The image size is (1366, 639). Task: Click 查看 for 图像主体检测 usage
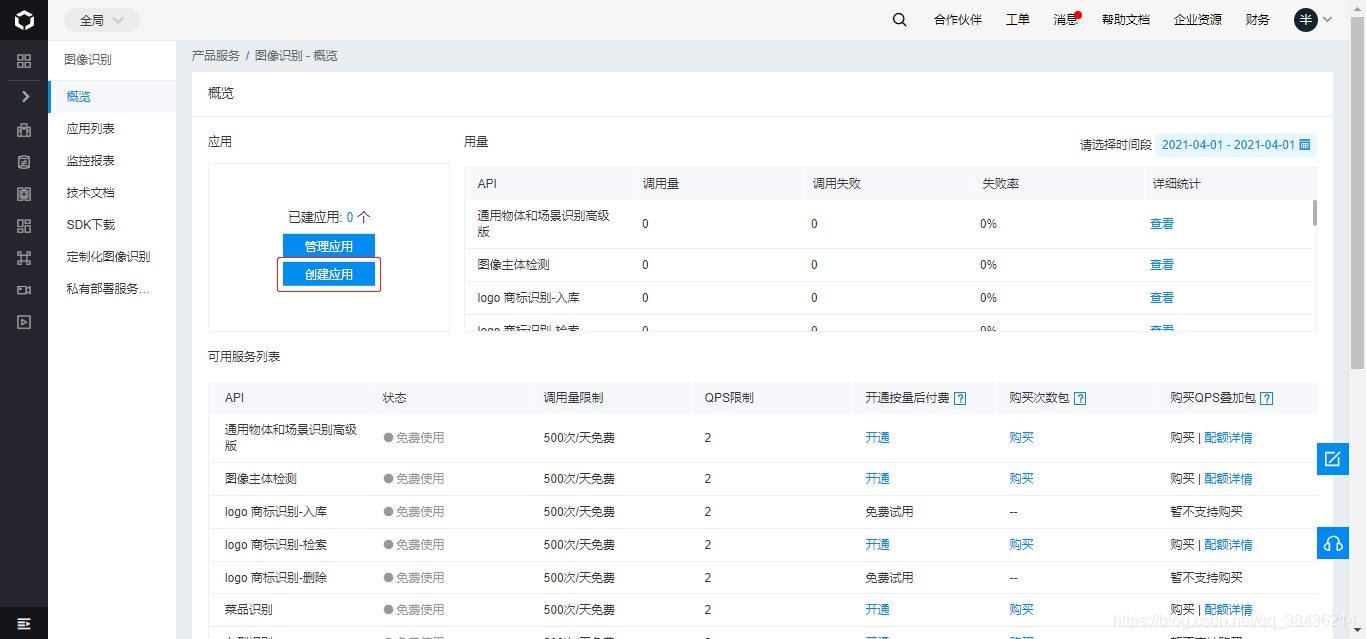[x=1162, y=265]
